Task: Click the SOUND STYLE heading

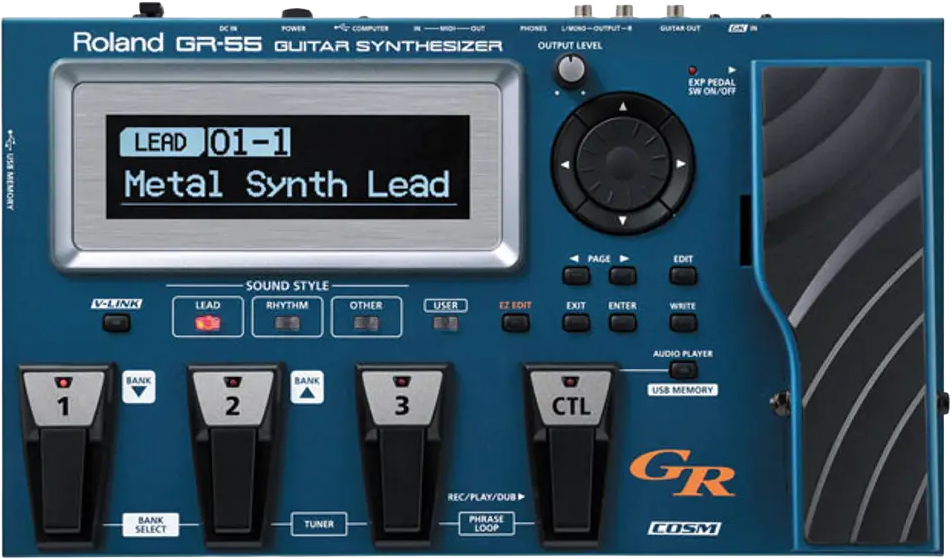Action: pyautogui.click(x=287, y=285)
